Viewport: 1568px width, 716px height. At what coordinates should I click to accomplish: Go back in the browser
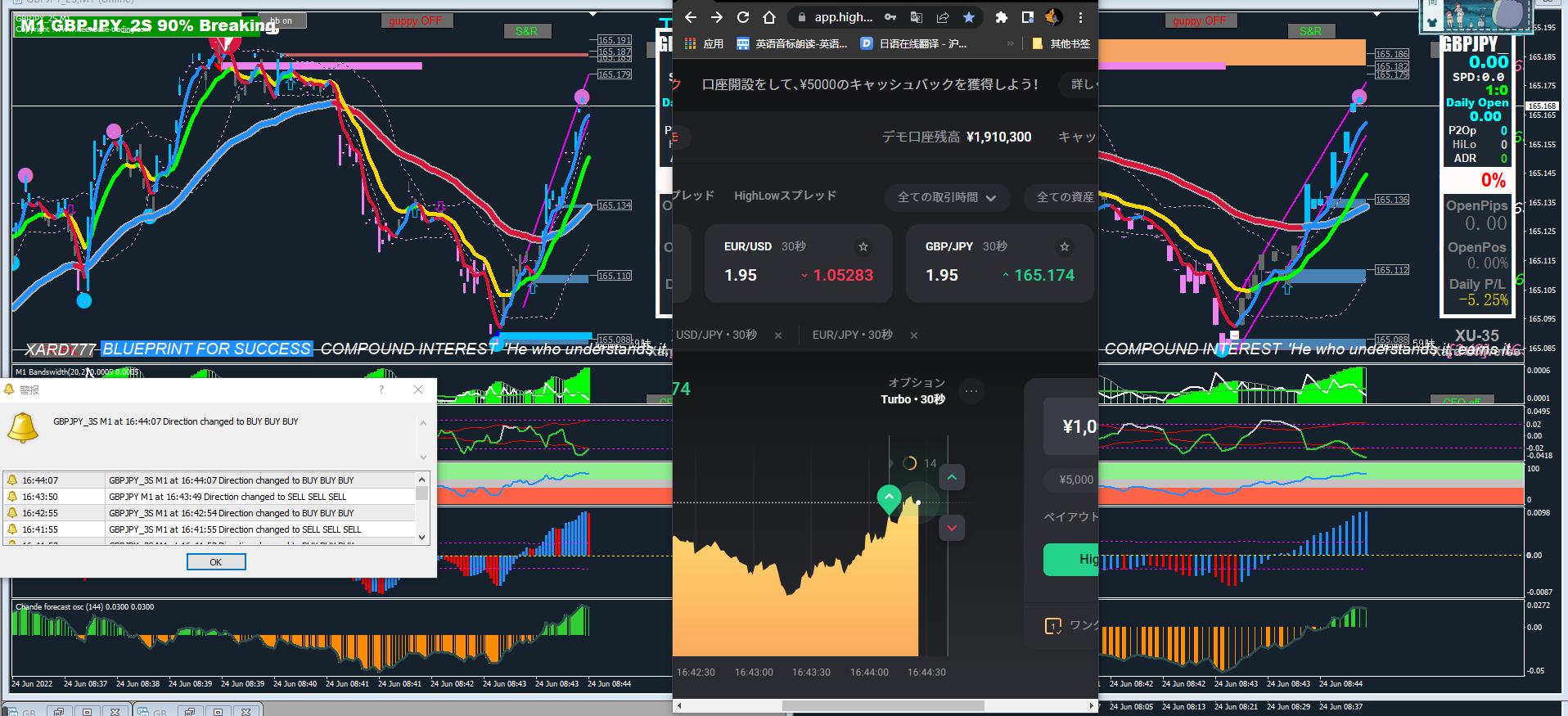tap(690, 17)
